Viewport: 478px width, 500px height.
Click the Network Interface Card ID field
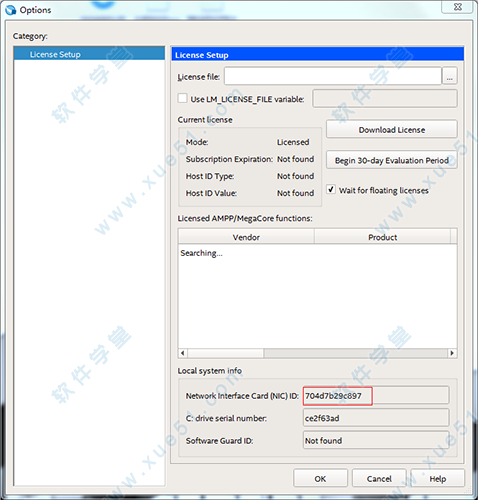tap(376, 396)
